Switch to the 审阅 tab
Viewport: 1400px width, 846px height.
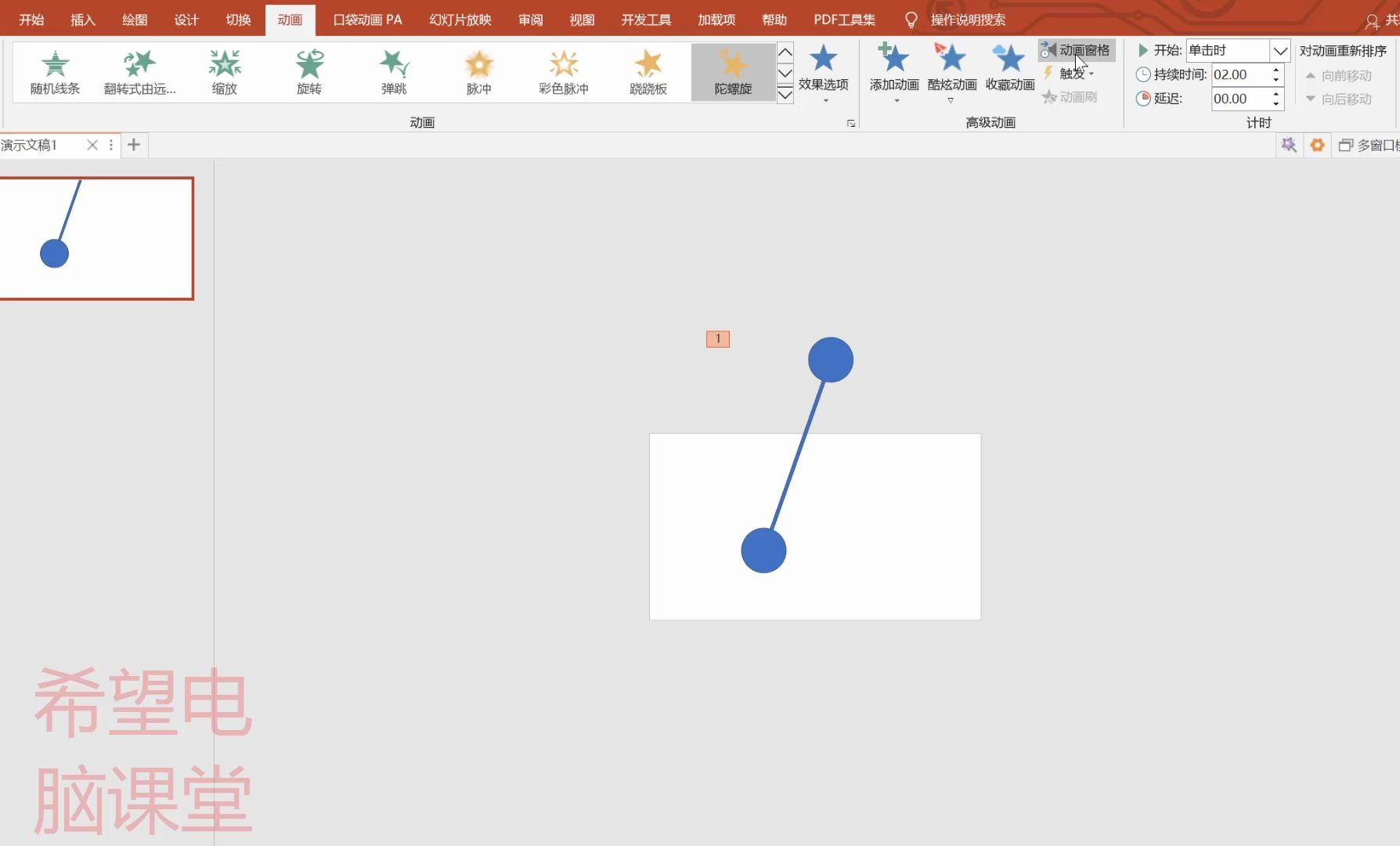(531, 20)
